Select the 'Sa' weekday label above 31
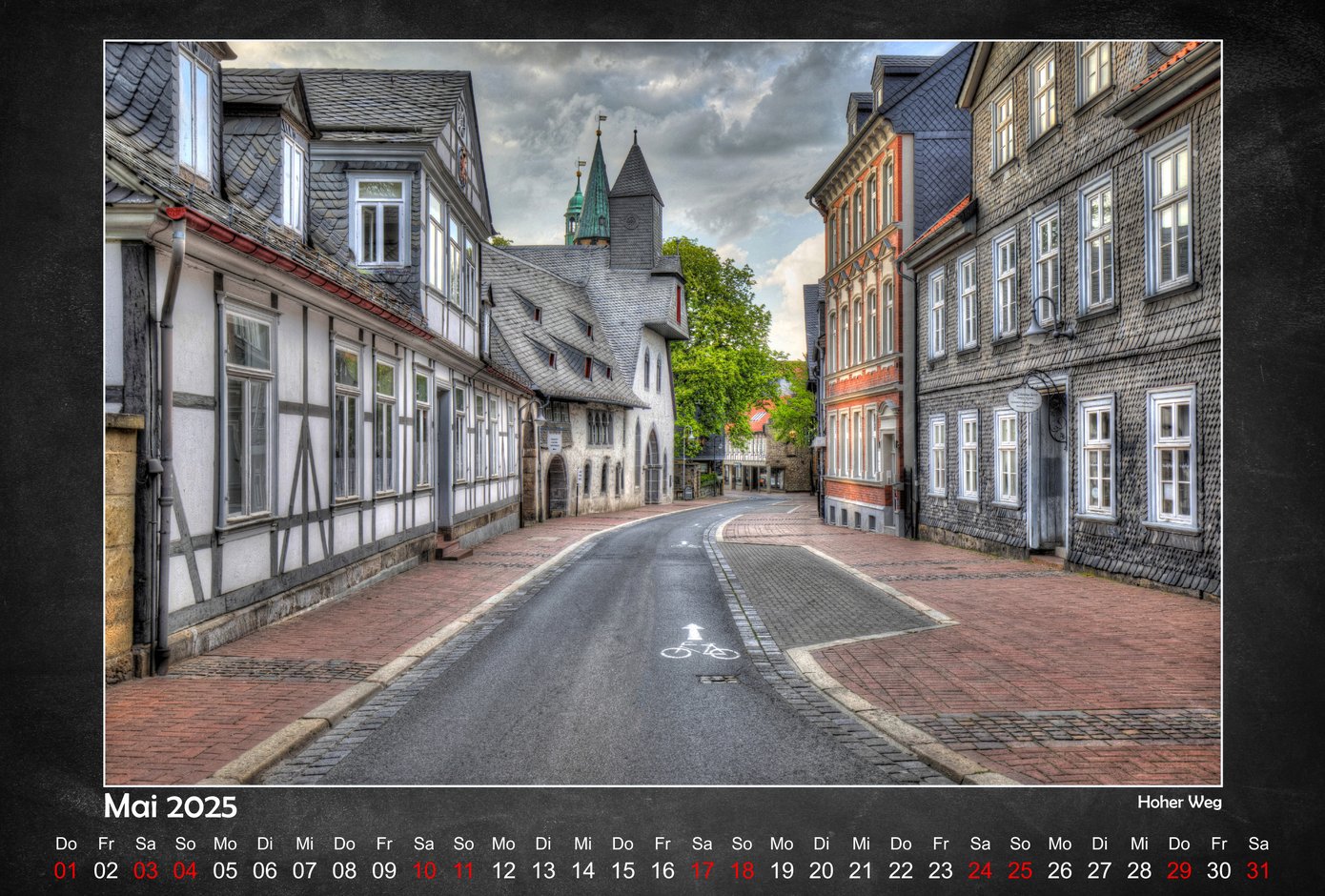1325x896 pixels. pyautogui.click(x=1258, y=844)
